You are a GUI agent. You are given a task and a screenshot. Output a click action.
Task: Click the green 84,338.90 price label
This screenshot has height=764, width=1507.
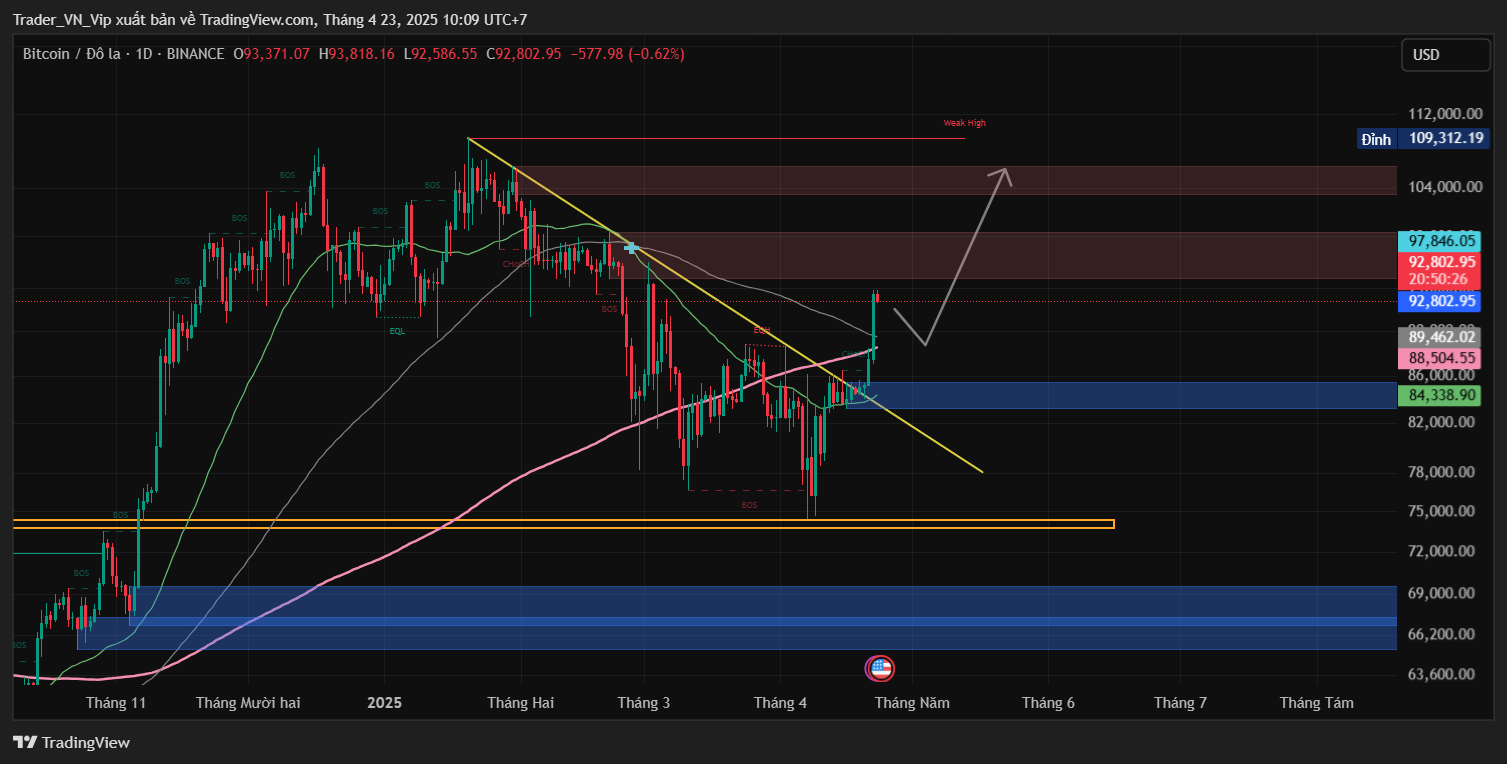pos(1442,396)
